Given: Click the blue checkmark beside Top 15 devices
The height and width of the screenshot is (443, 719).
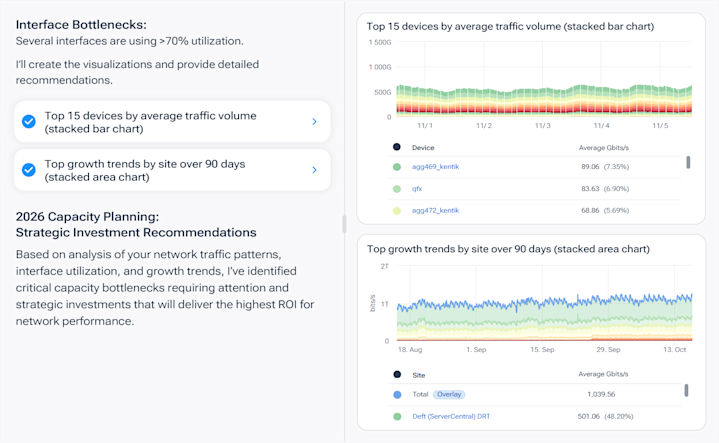Looking at the screenshot, I should [x=29, y=122].
